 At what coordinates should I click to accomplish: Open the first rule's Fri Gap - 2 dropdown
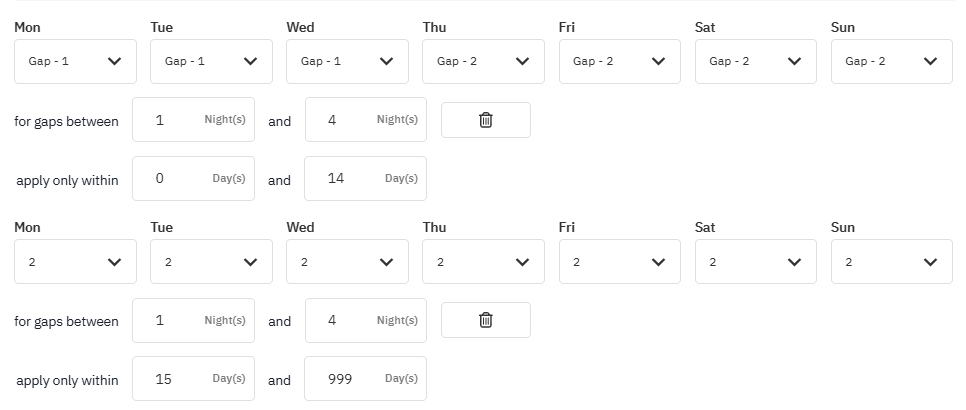(620, 62)
